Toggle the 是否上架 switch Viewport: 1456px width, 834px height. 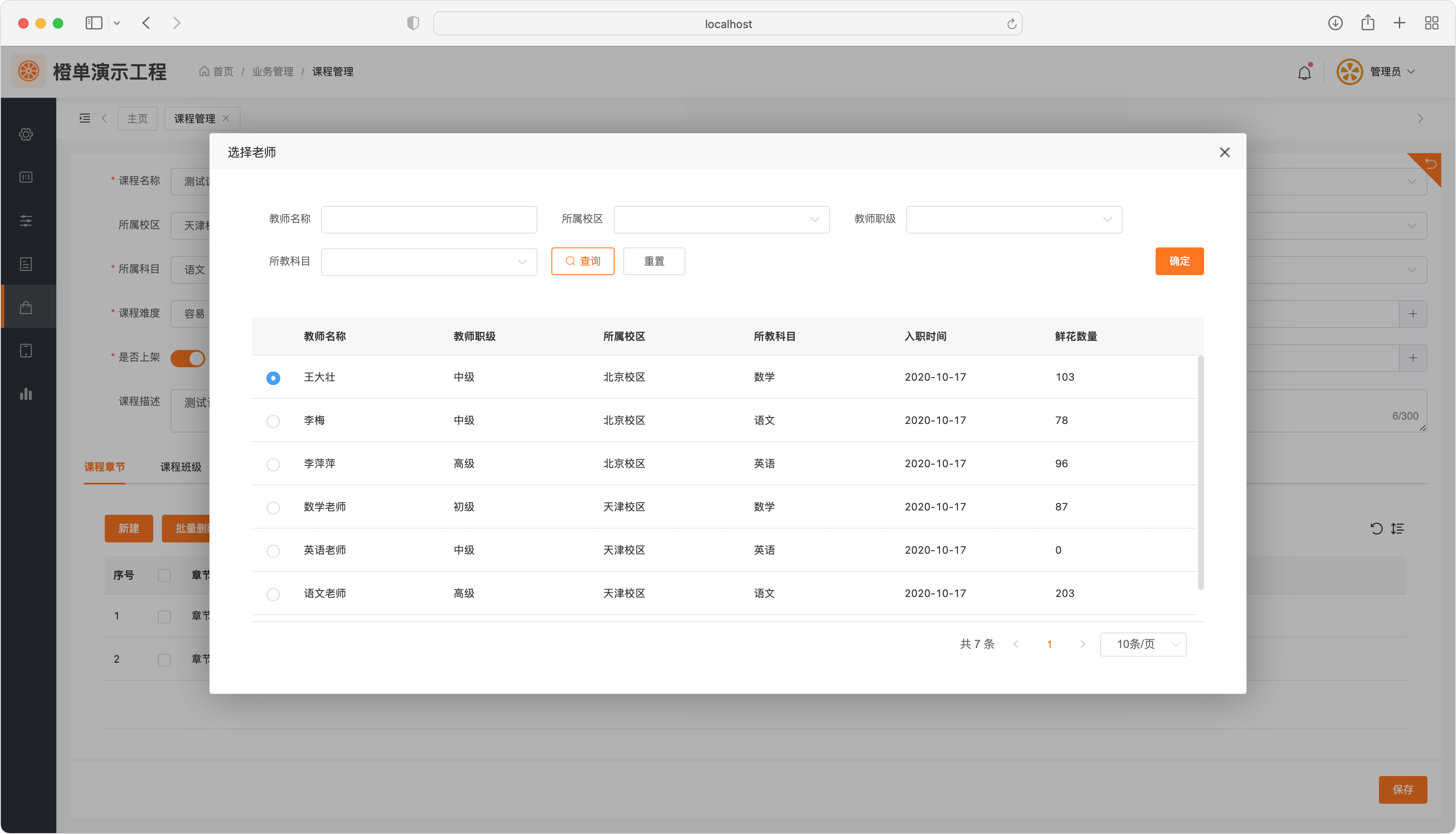188,358
